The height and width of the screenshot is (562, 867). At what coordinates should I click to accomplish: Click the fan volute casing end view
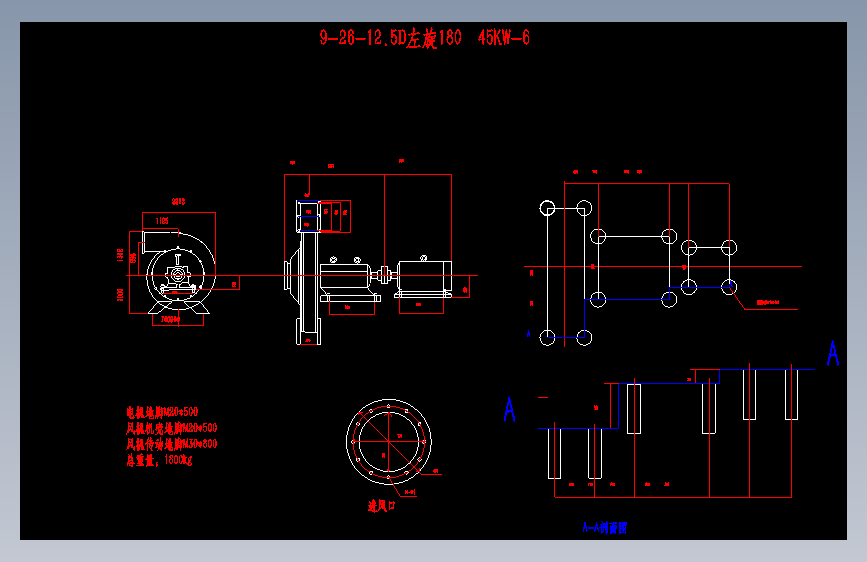(x=178, y=273)
